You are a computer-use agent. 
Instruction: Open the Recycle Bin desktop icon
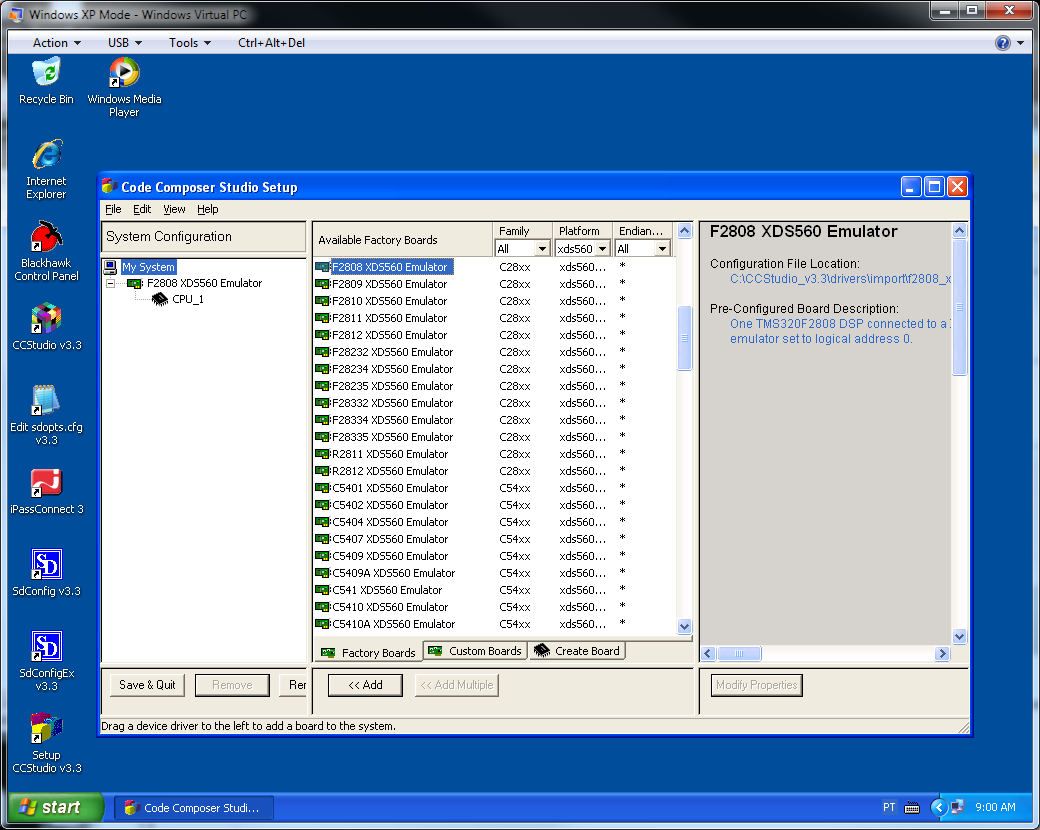tap(46, 80)
